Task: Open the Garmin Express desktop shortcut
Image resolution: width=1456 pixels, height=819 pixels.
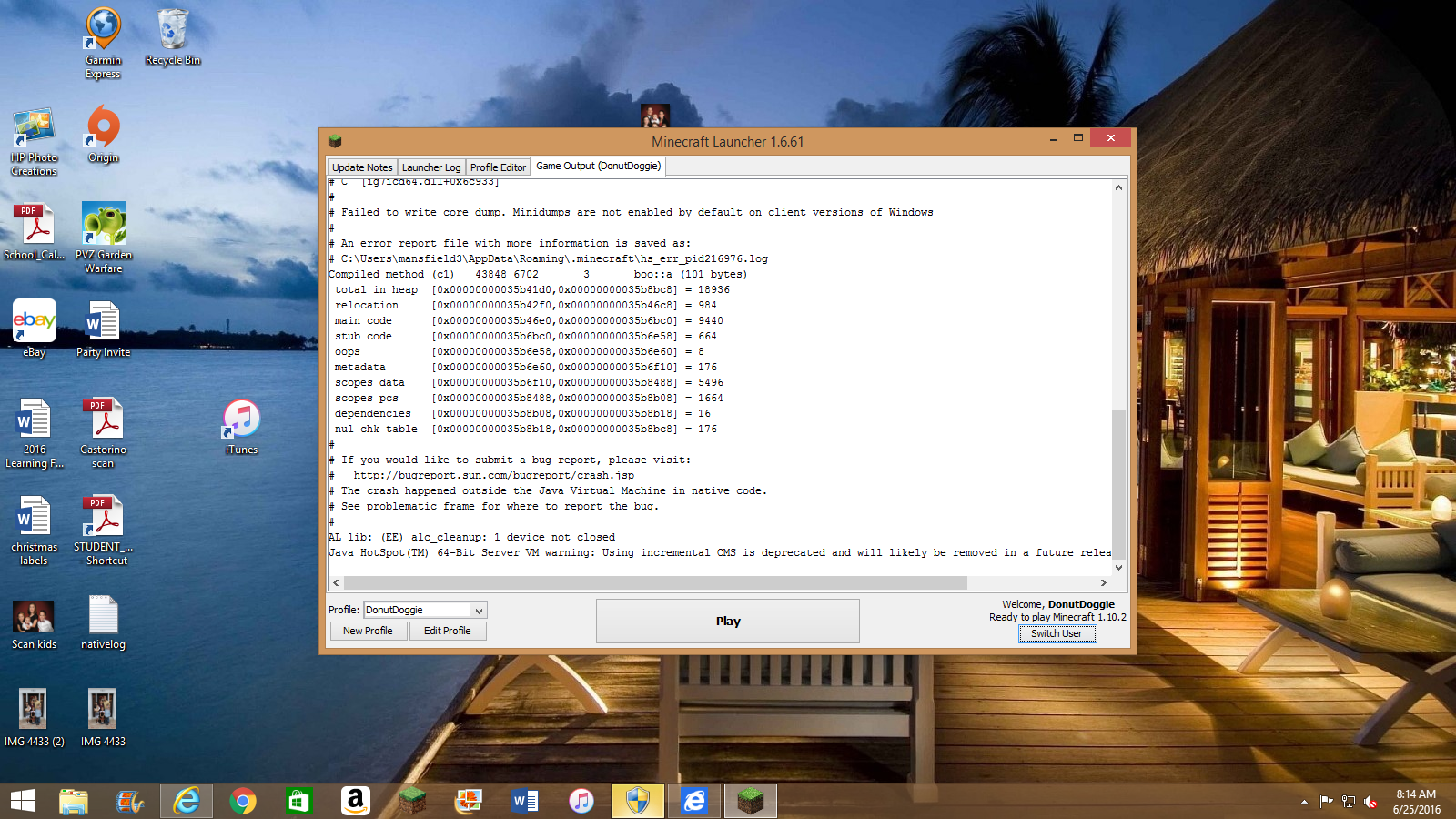Action: 103,44
